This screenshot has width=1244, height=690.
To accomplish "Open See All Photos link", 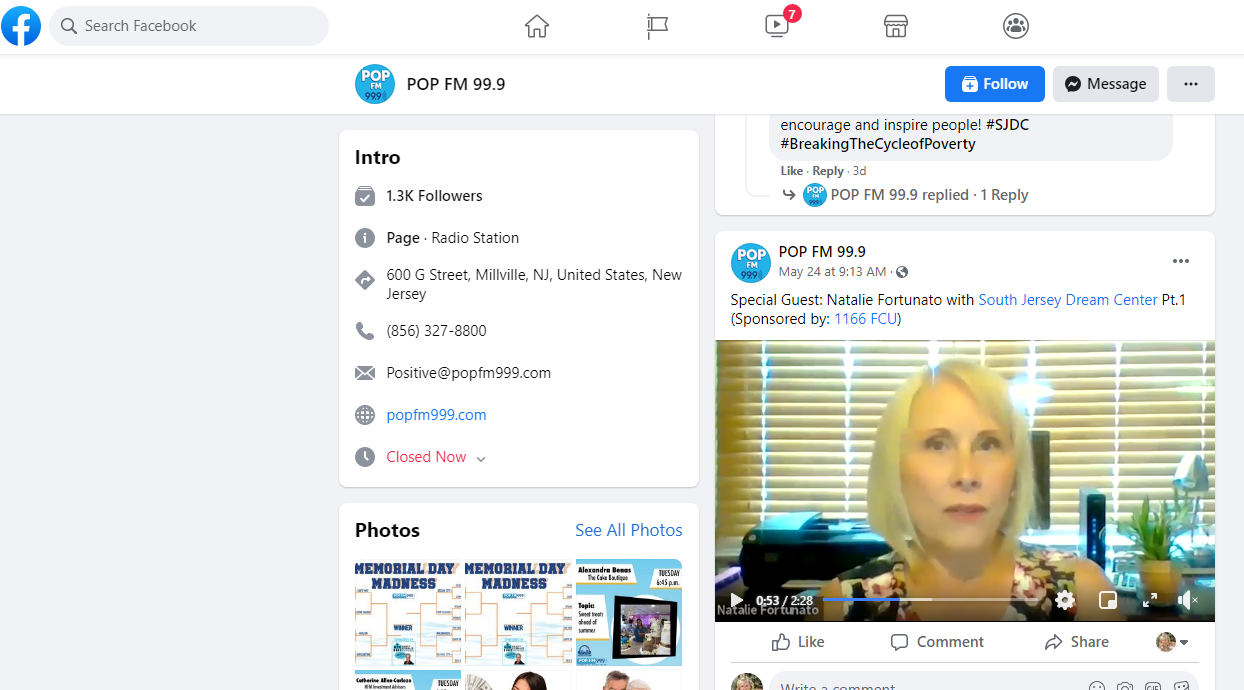I will point(629,530).
